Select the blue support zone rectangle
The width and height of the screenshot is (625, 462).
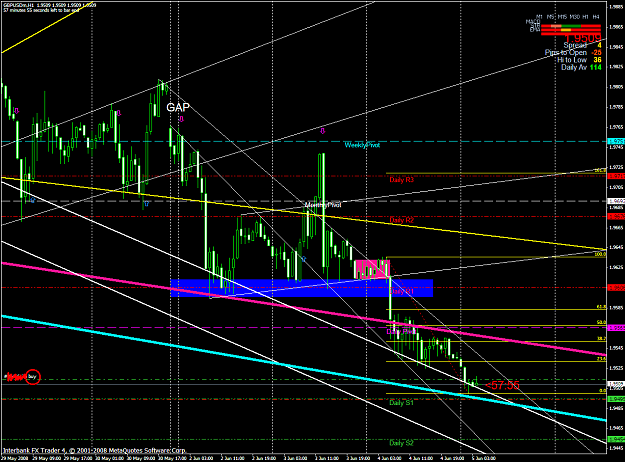[x=302, y=288]
